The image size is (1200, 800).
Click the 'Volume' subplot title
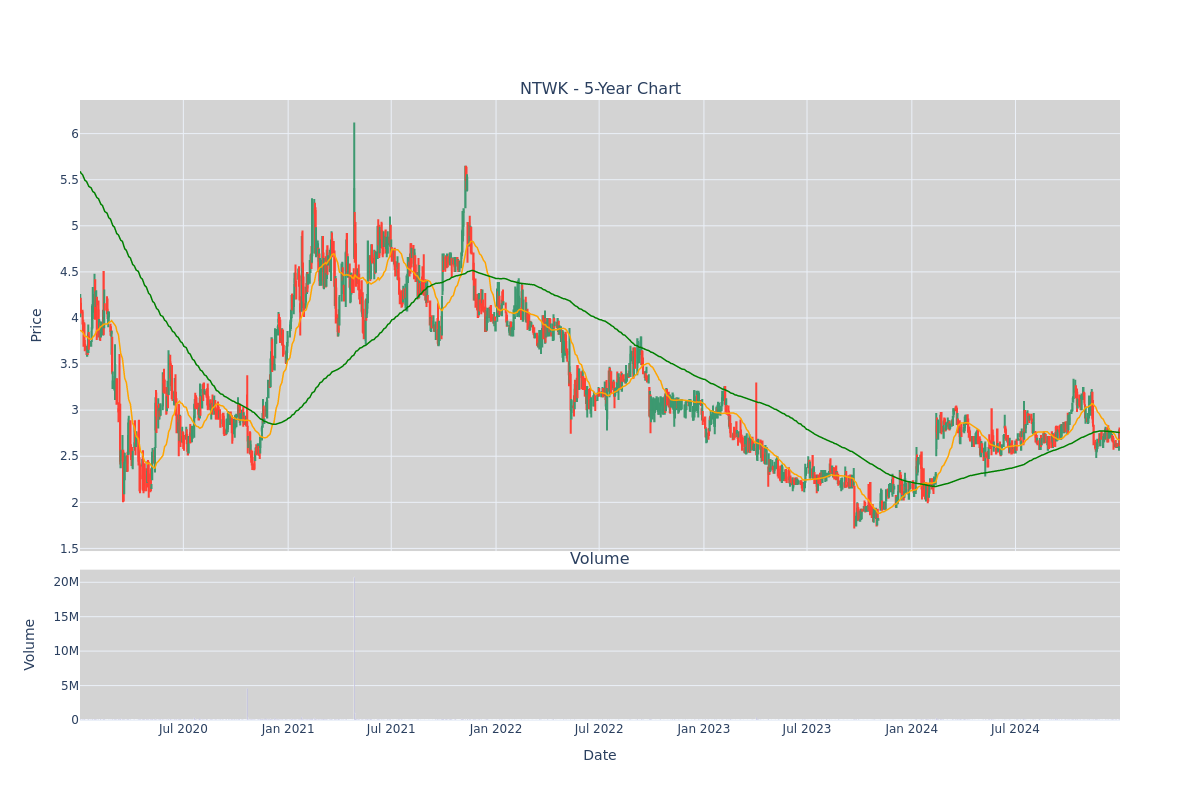coord(600,559)
